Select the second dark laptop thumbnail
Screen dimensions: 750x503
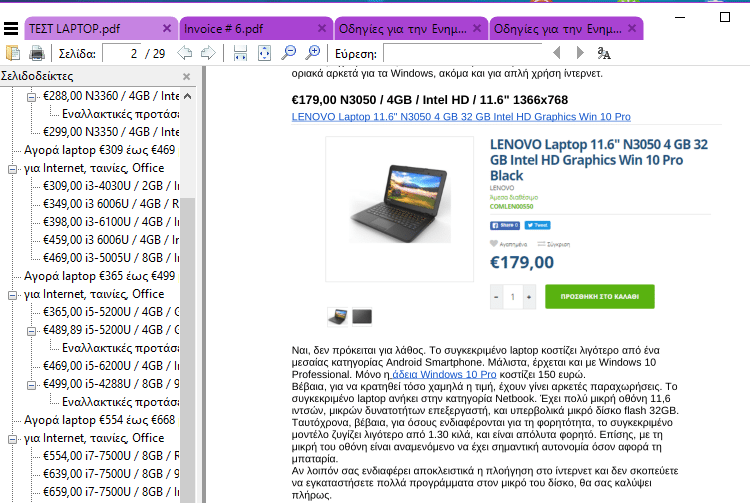tap(362, 316)
